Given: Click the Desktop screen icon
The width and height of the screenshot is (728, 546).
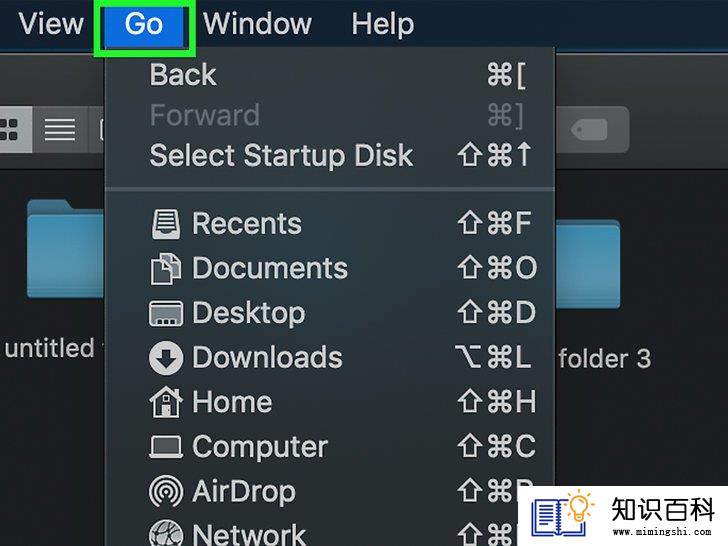Looking at the screenshot, I should tap(166, 313).
